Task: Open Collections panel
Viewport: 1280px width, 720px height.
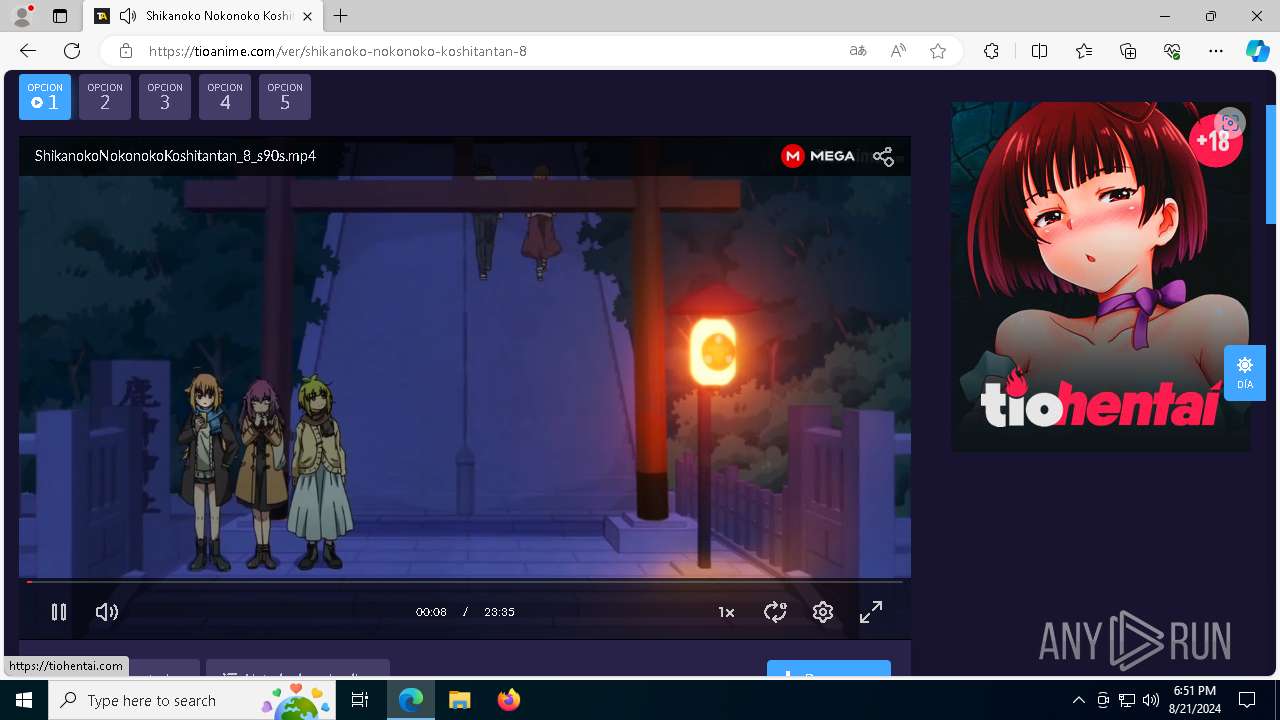Action: pos(1128,51)
